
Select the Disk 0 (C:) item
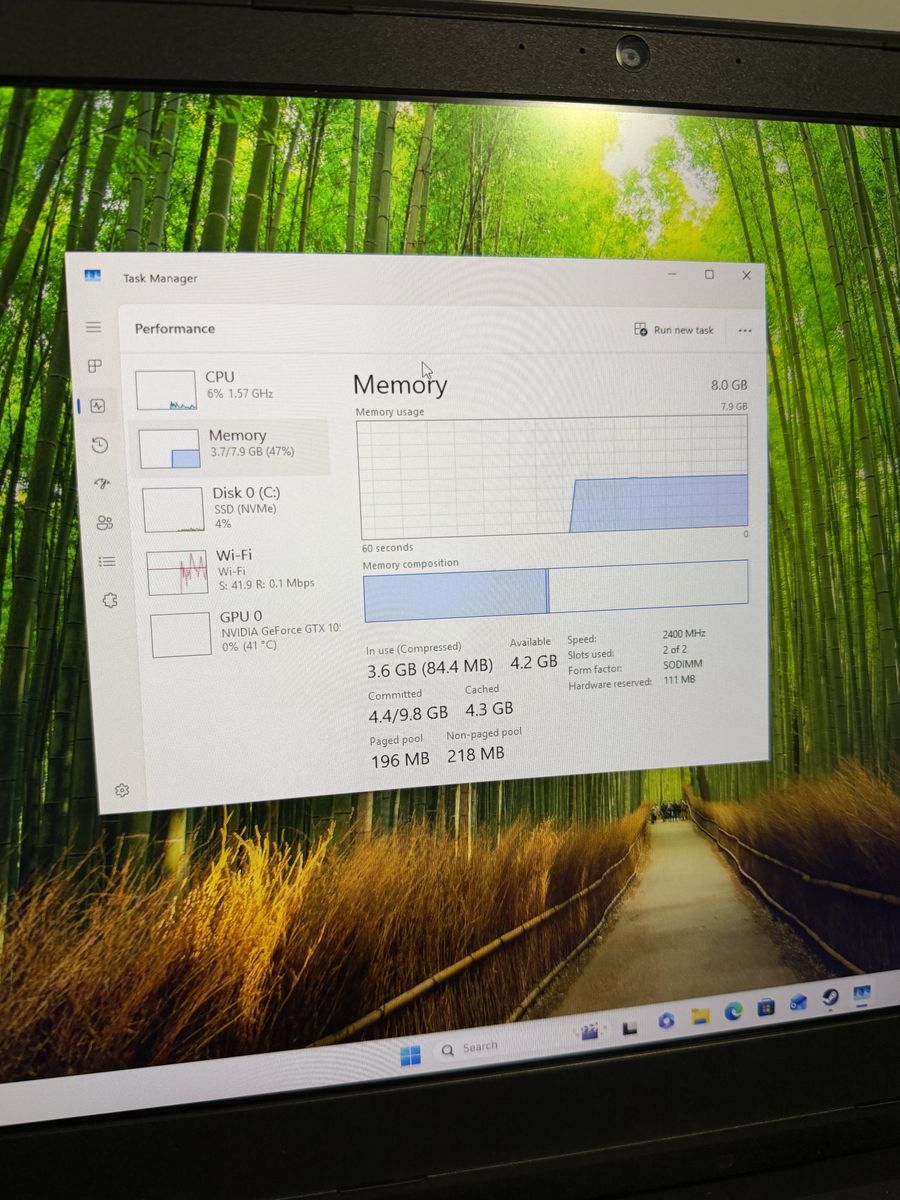(x=234, y=507)
